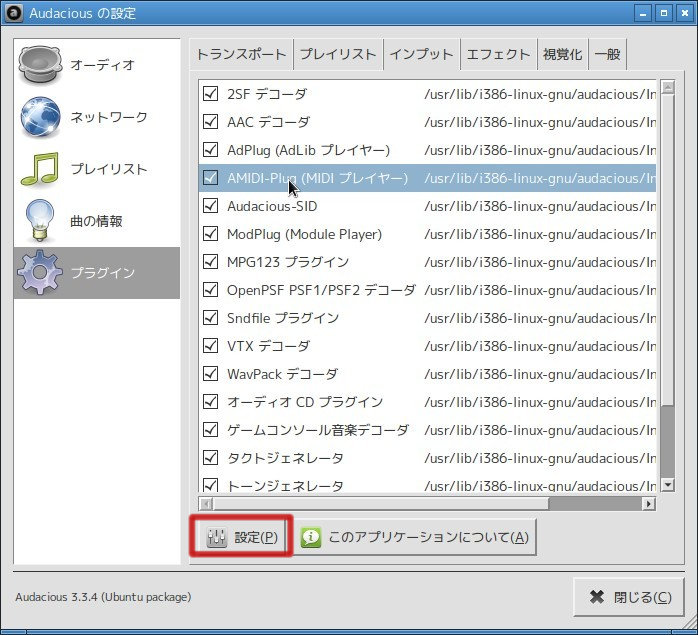Uncheck オーディオ CD プラグイン checkbox
Image resolution: width=698 pixels, height=635 pixels.
coord(210,402)
